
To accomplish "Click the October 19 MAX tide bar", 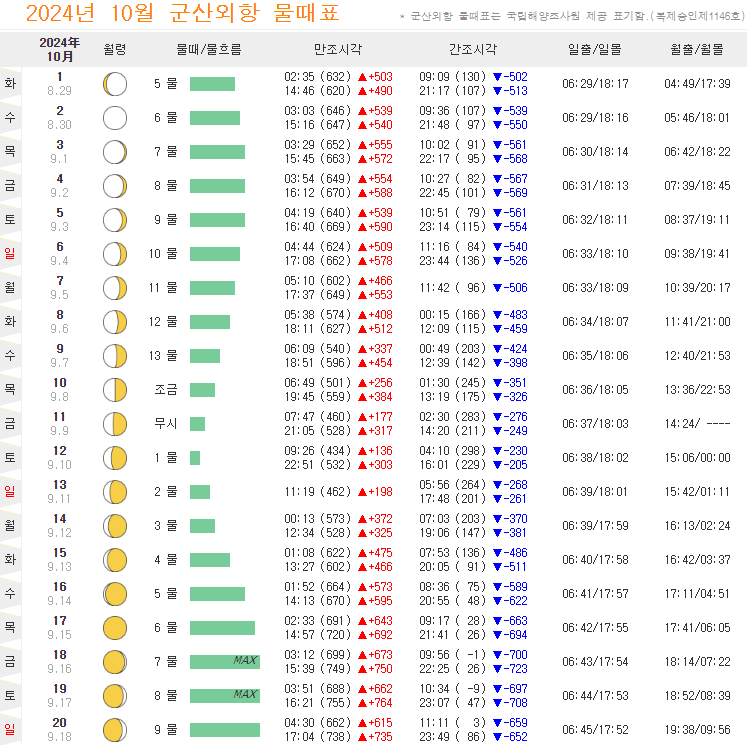I will (x=225, y=696).
